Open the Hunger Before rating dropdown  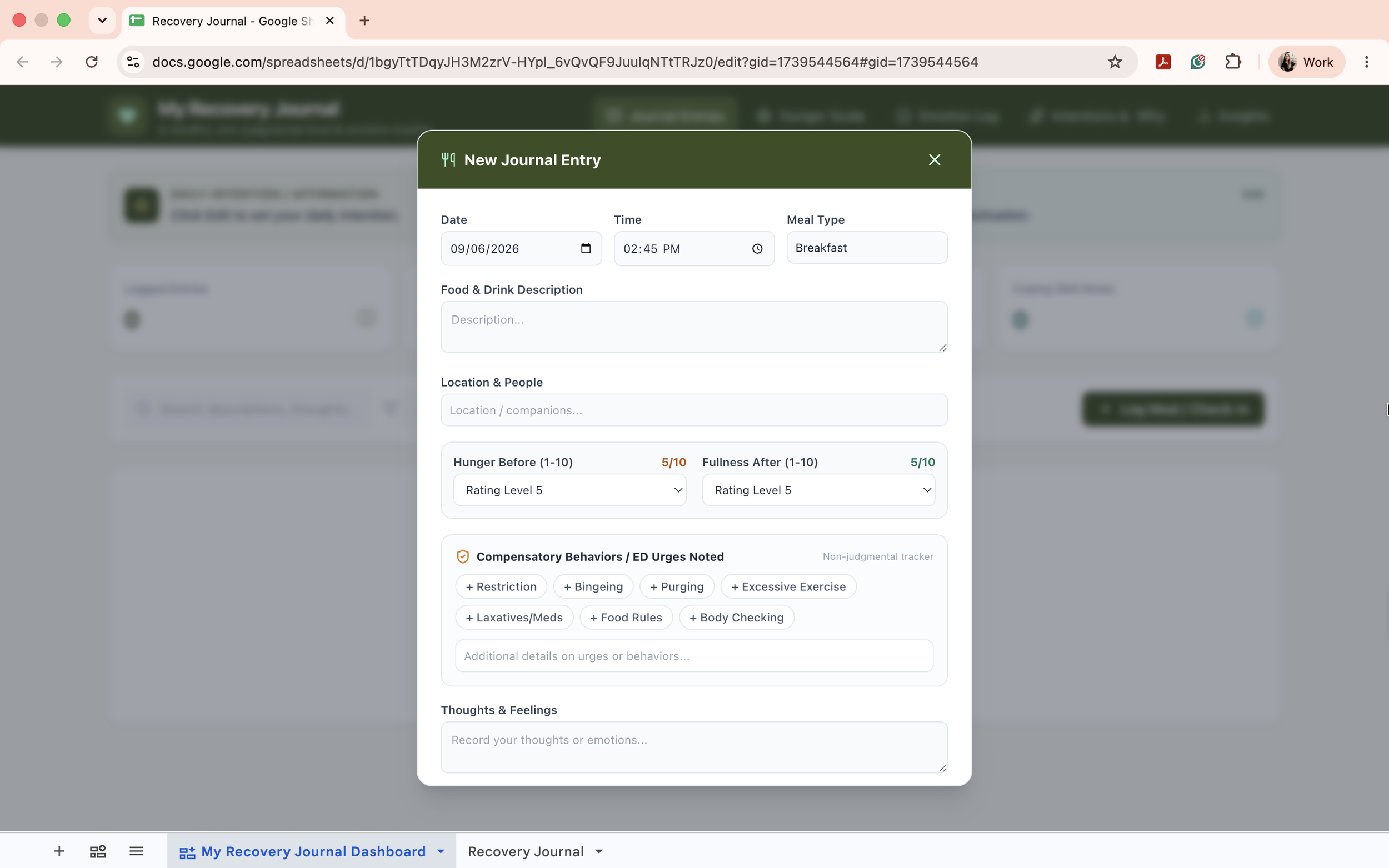coord(569,490)
